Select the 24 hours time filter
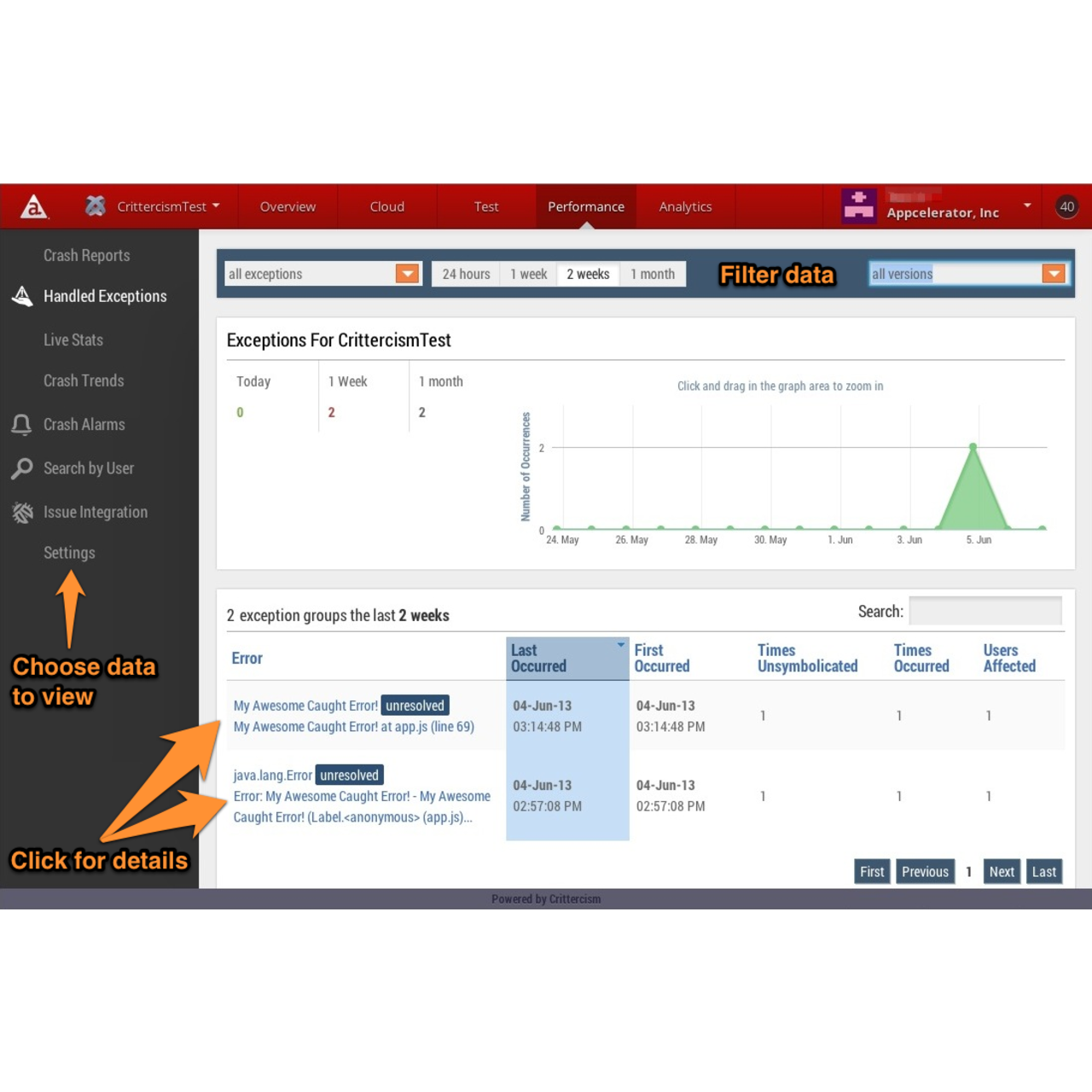This screenshot has height=1092, width=1092. coord(466,274)
